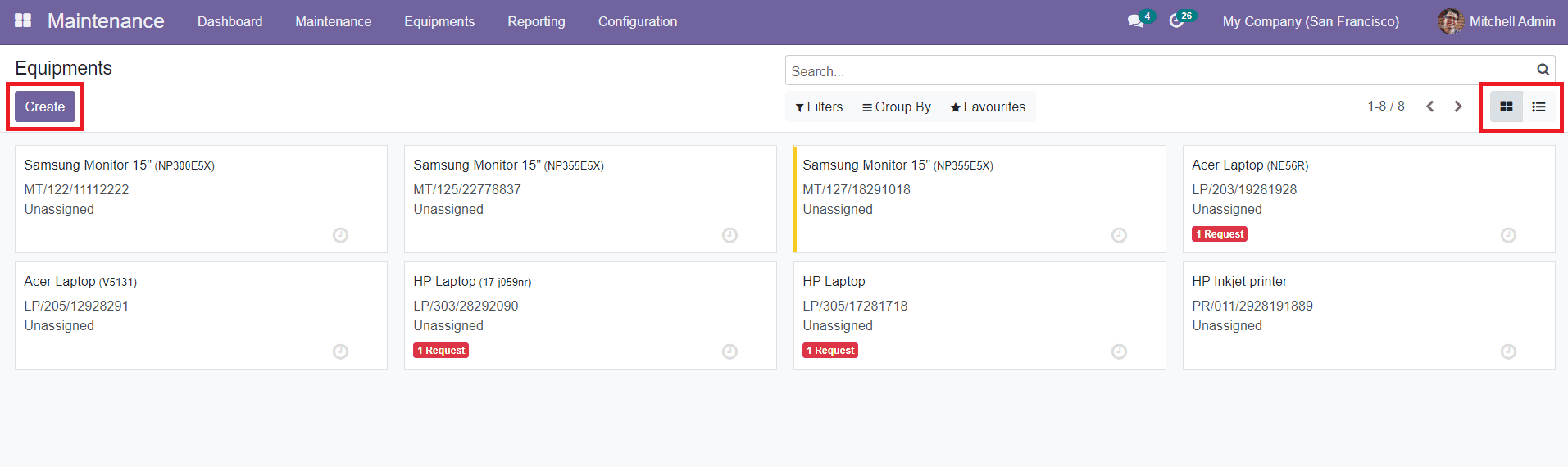This screenshot has height=467, width=1568.
Task: Open Acer Laptop (V5131) title
Action: 80,281
